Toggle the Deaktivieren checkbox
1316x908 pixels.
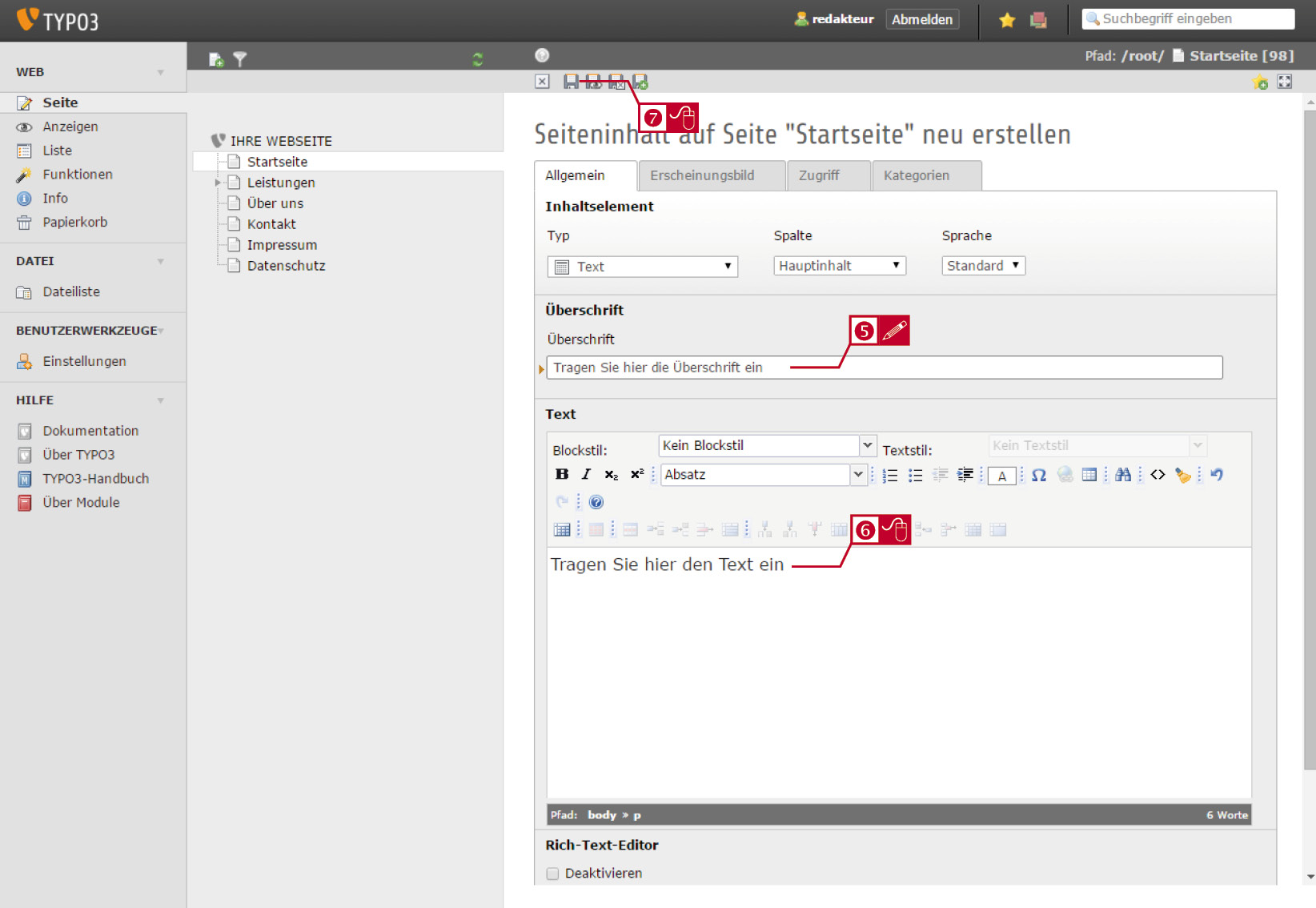(x=552, y=874)
